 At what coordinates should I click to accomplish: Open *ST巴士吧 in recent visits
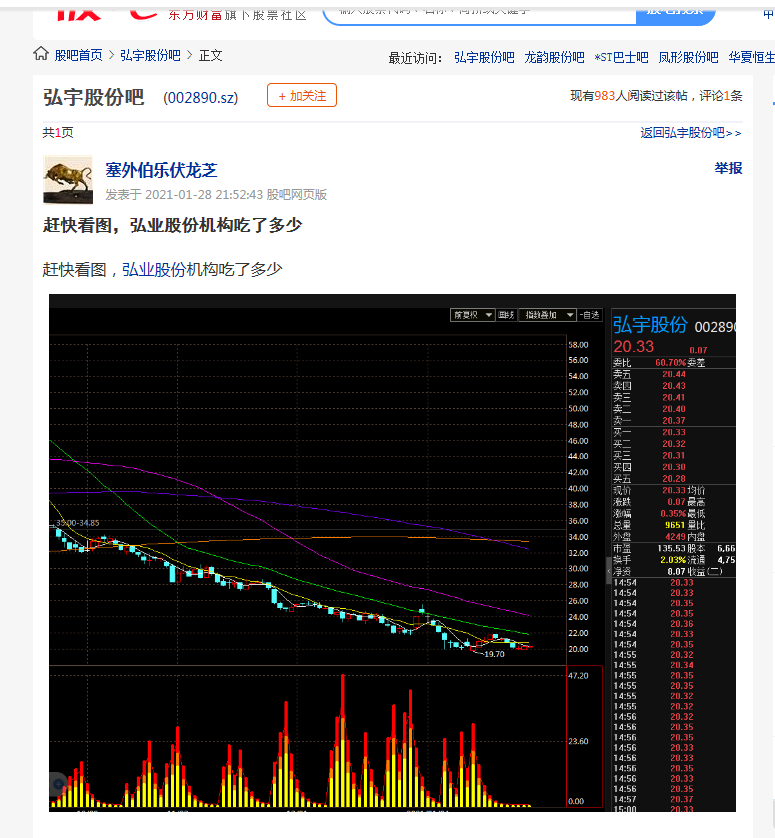621,57
